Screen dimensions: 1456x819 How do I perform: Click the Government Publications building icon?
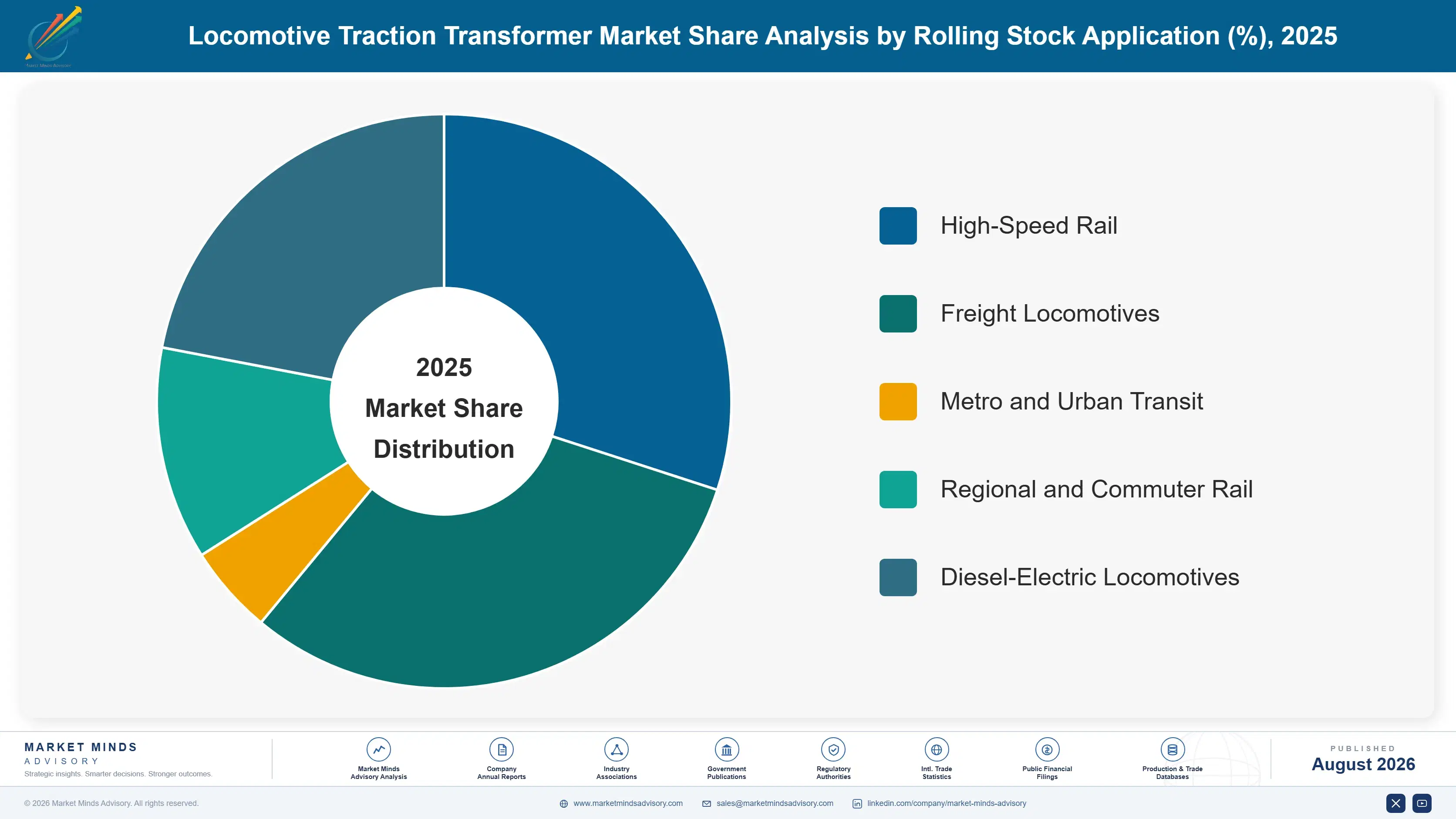(726, 749)
